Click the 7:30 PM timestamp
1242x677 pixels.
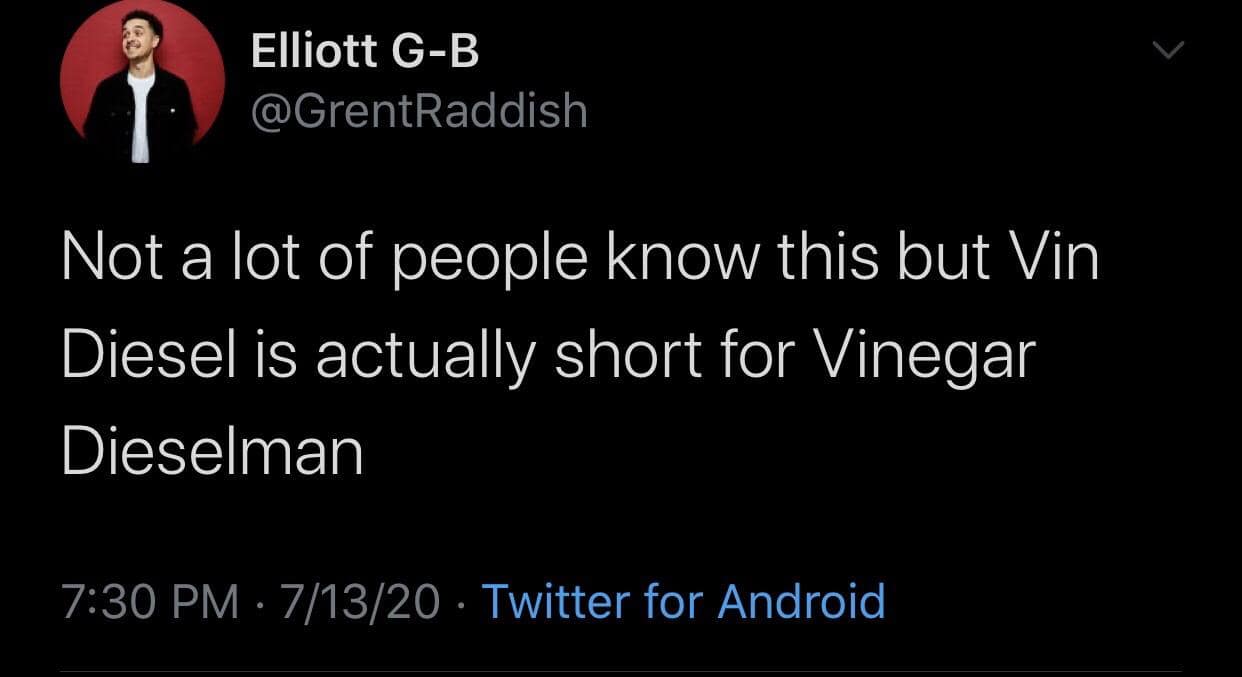(150, 602)
